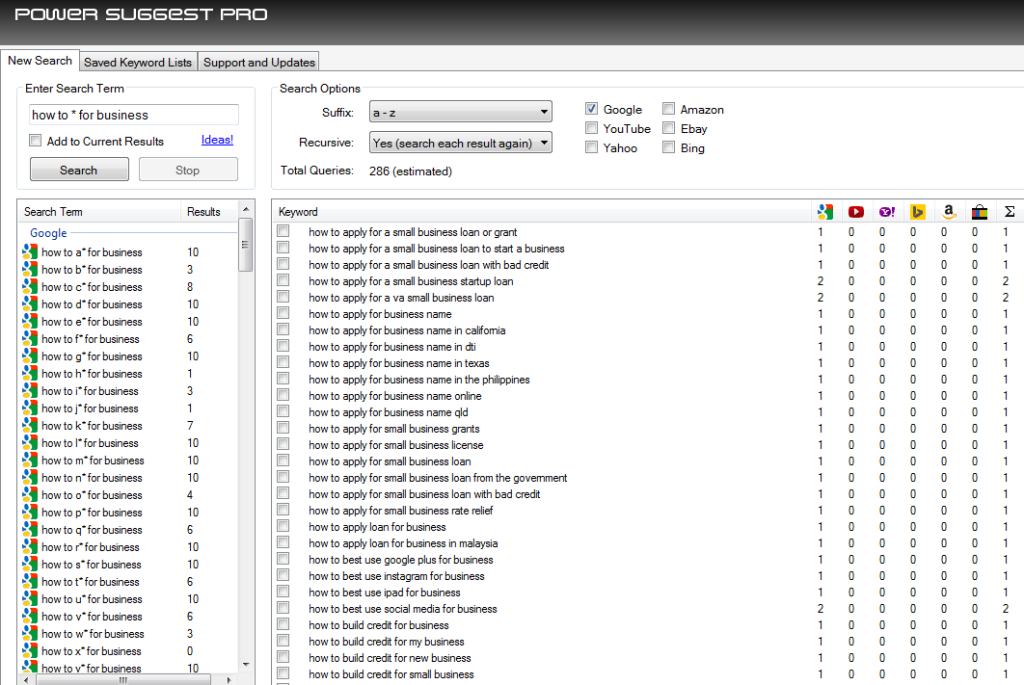The width and height of the screenshot is (1024, 685).
Task: Click Google icon beside 'how to h* for business'
Action: (30, 374)
